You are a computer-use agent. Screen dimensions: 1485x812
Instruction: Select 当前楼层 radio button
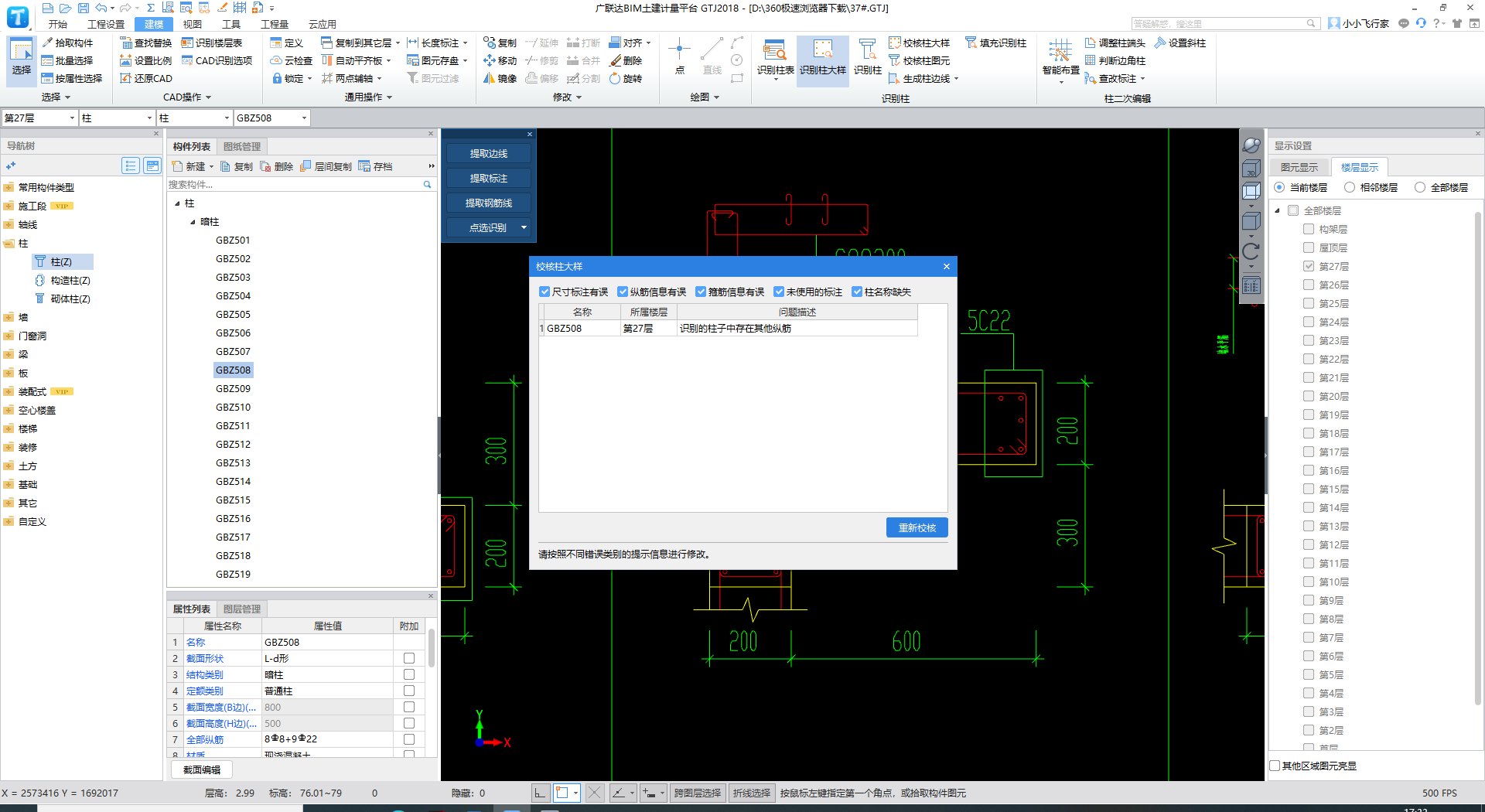point(1279,187)
